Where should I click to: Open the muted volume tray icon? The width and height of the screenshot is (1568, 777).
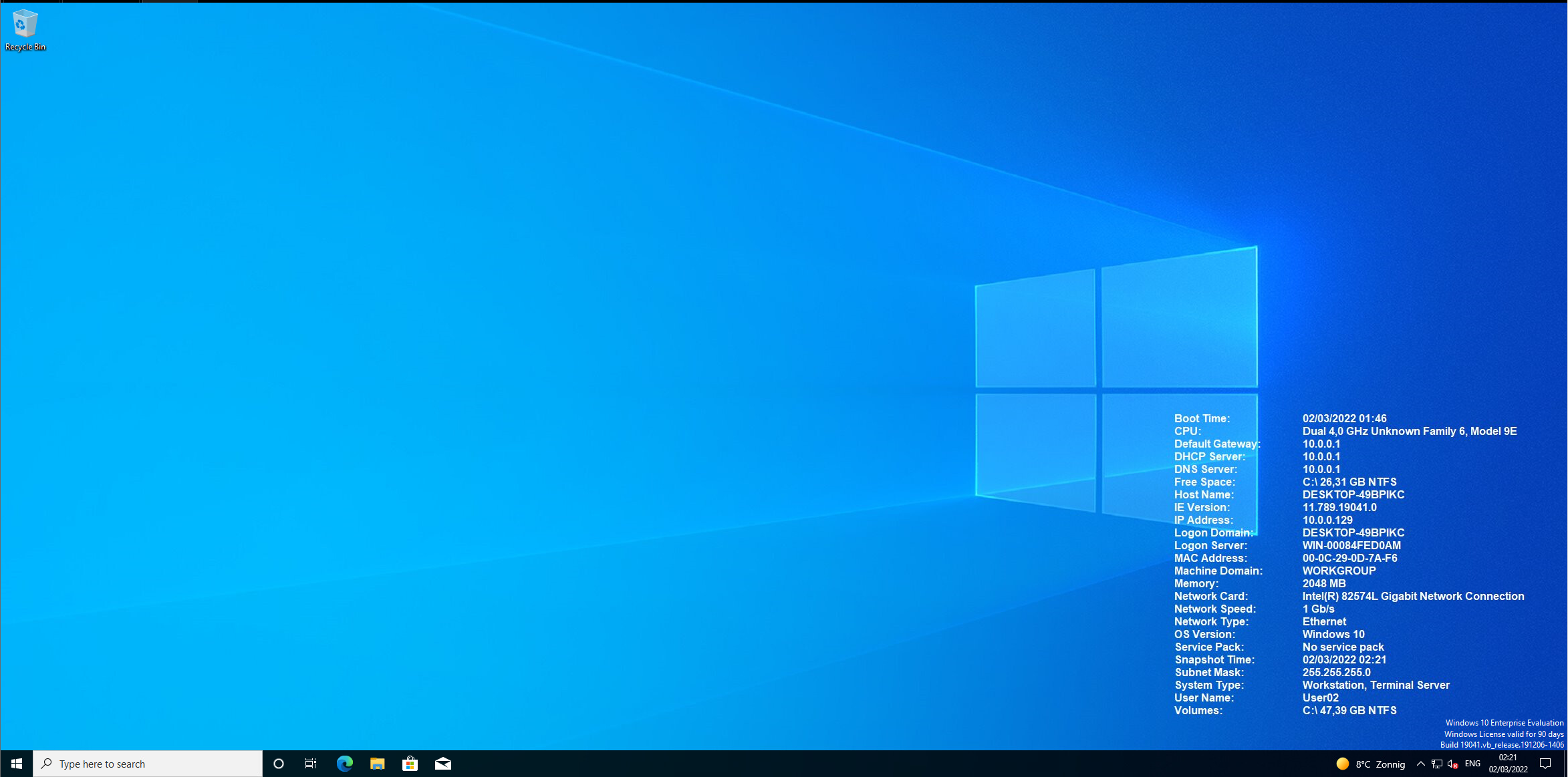pyautogui.click(x=1452, y=764)
